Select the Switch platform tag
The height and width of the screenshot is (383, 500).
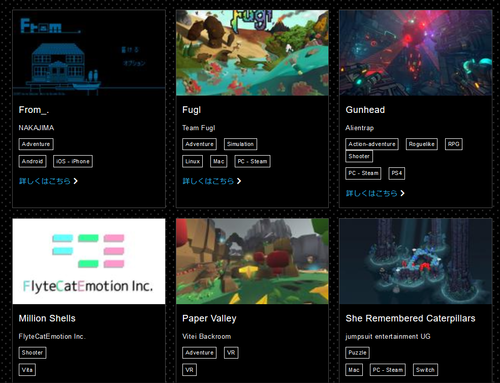[425, 370]
